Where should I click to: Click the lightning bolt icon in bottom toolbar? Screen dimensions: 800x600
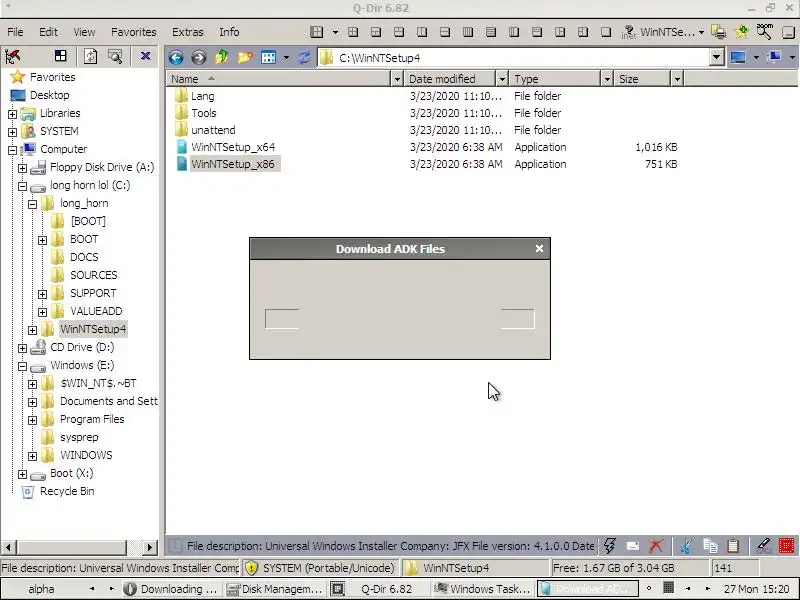[x=609, y=545]
